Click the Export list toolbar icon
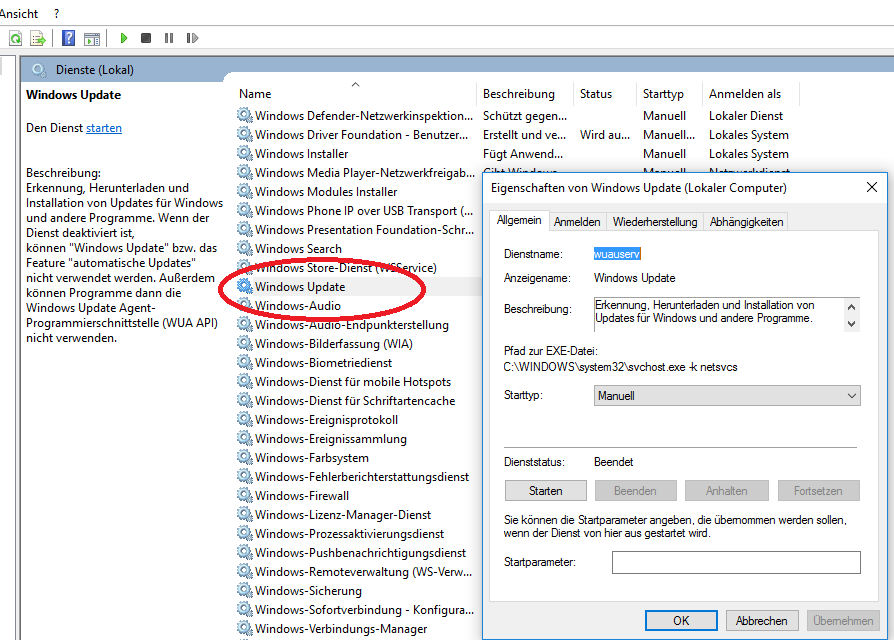Image resolution: width=894 pixels, height=640 pixels. pos(38,38)
